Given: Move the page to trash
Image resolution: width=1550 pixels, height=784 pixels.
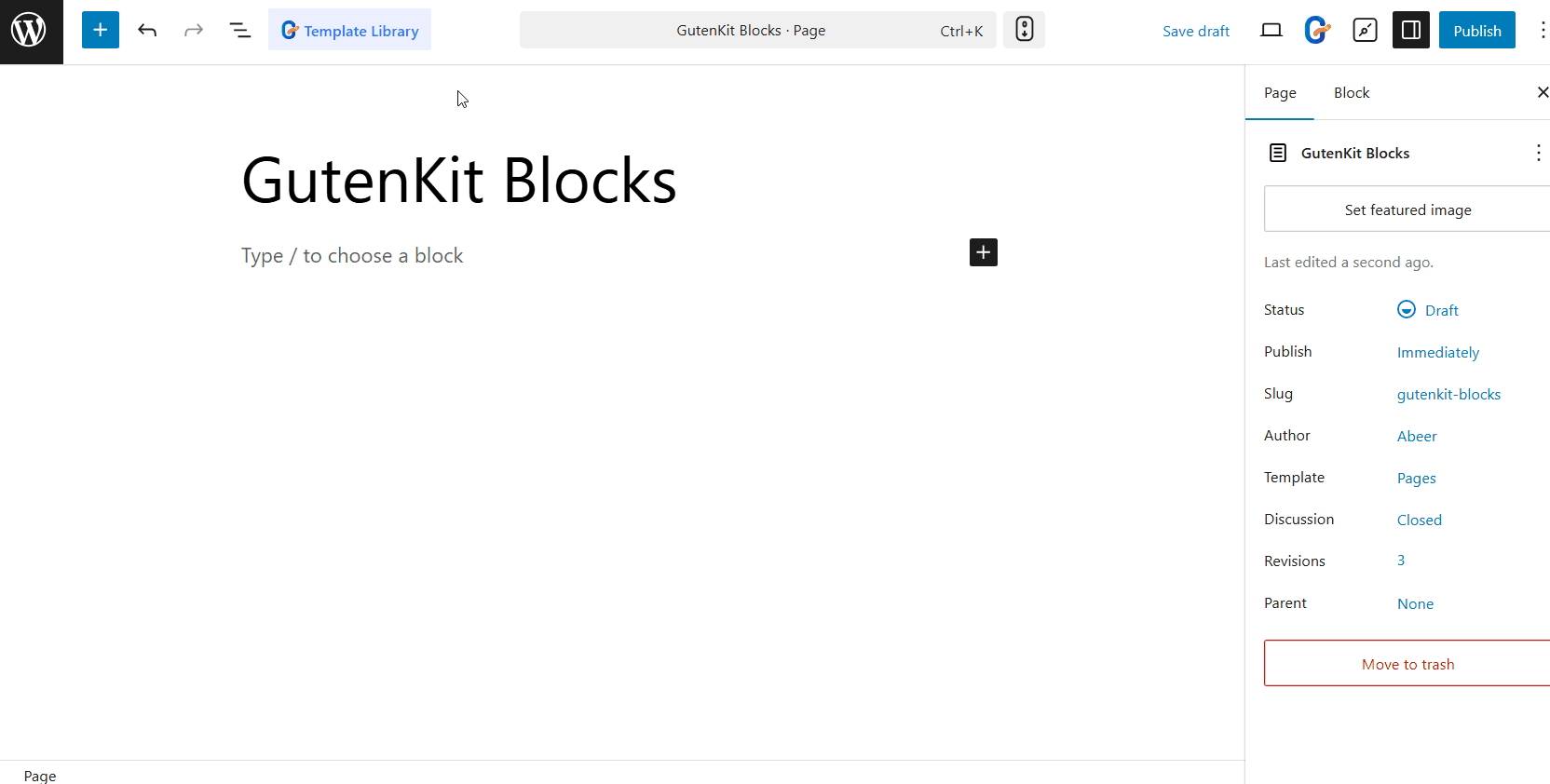Looking at the screenshot, I should tap(1407, 663).
